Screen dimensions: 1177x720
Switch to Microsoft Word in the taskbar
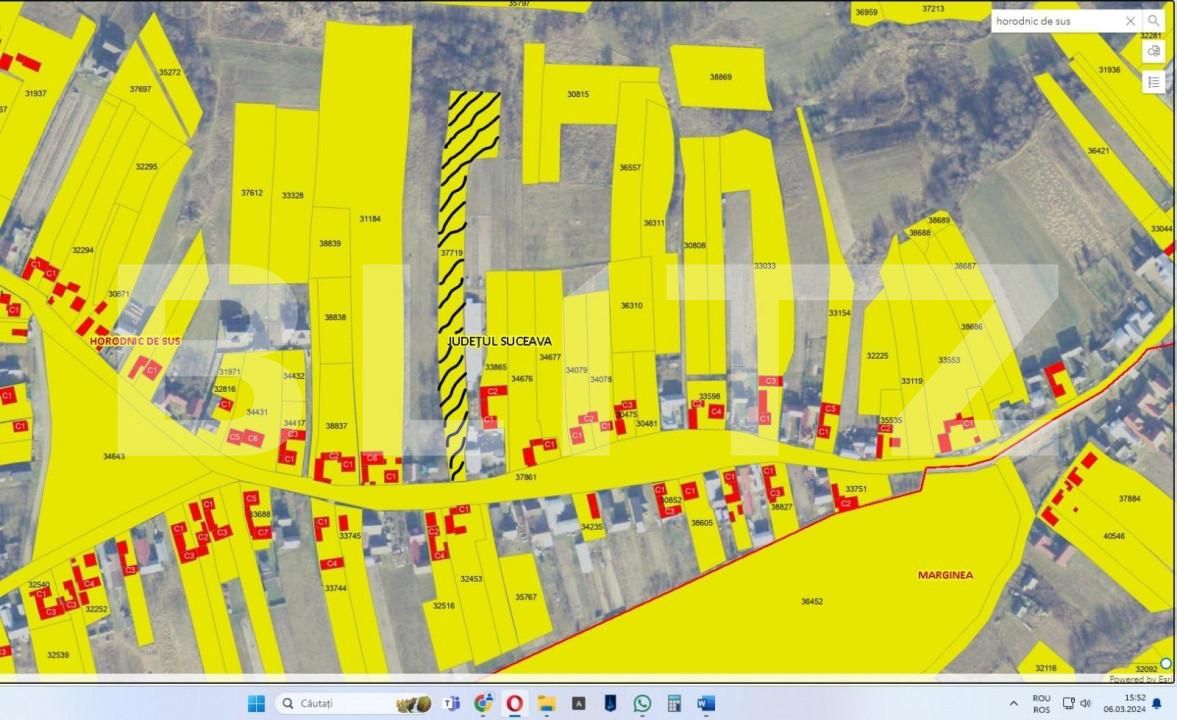[706, 703]
